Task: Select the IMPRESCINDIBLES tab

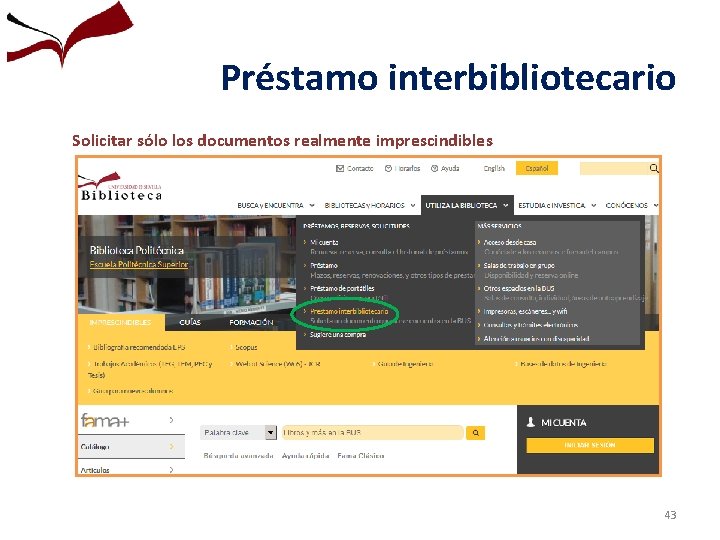Action: (x=120, y=322)
